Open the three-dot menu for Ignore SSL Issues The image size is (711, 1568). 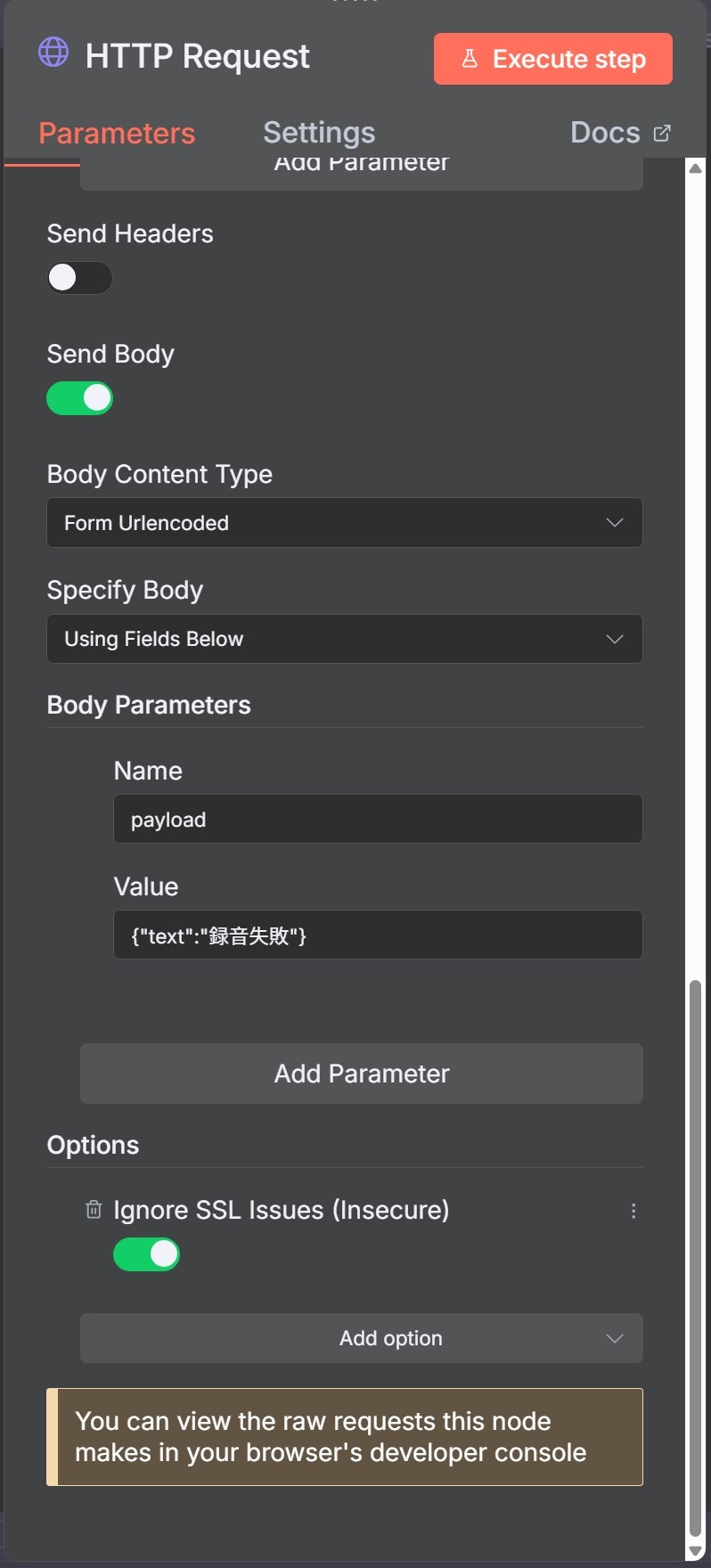633,1211
